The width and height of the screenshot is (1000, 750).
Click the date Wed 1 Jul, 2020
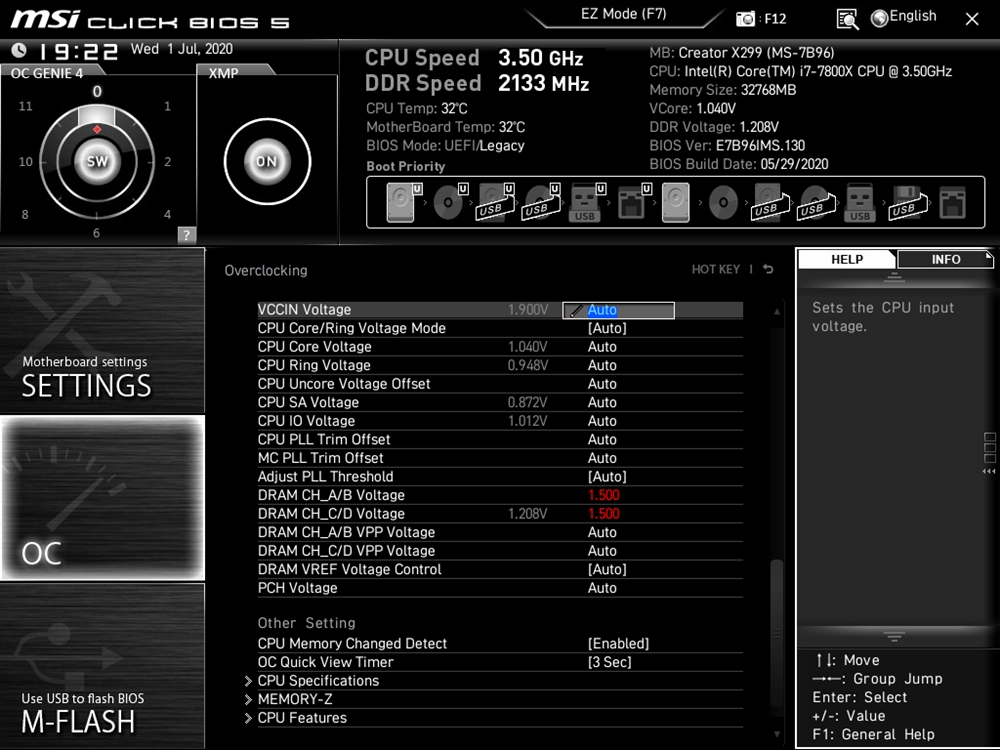(x=182, y=49)
